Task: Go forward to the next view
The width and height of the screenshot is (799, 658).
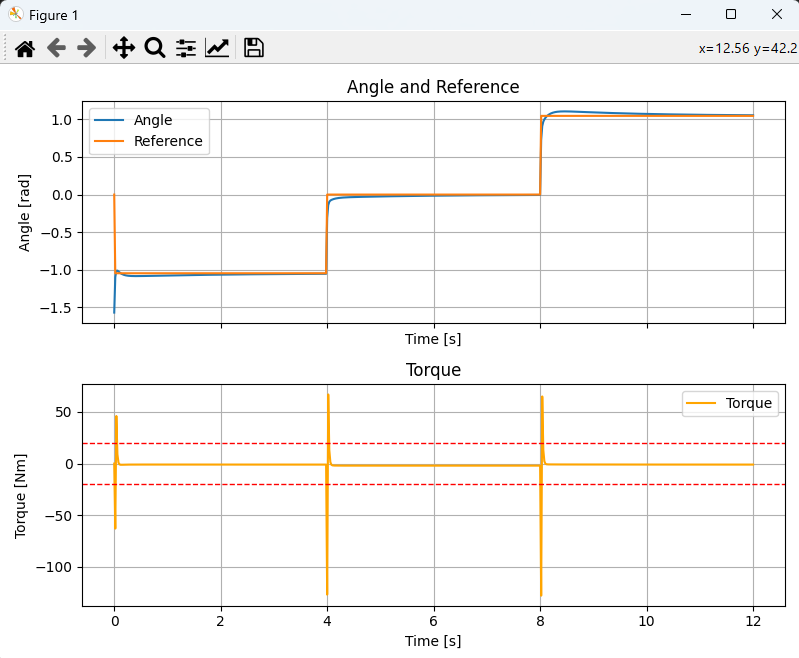Action: 87,48
